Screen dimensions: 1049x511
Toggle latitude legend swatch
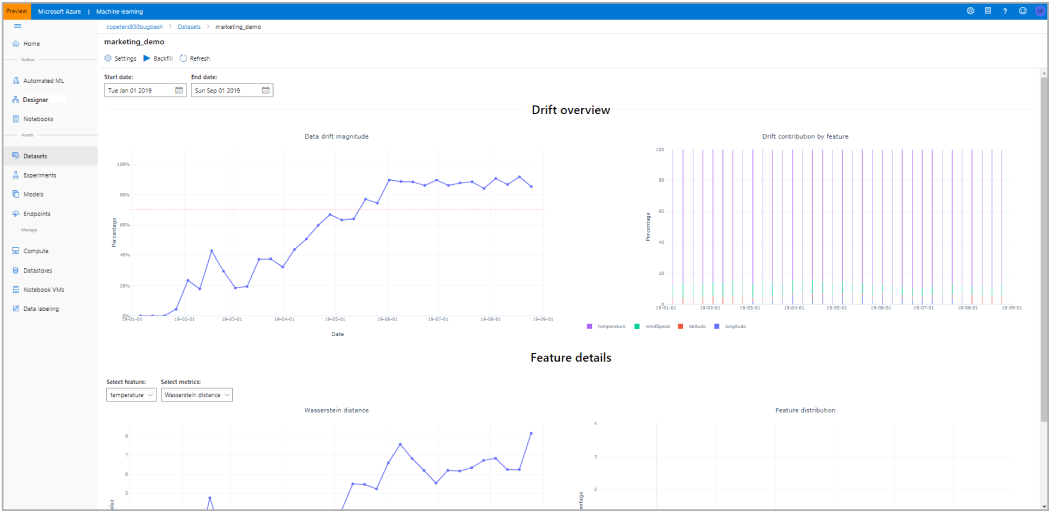click(679, 326)
